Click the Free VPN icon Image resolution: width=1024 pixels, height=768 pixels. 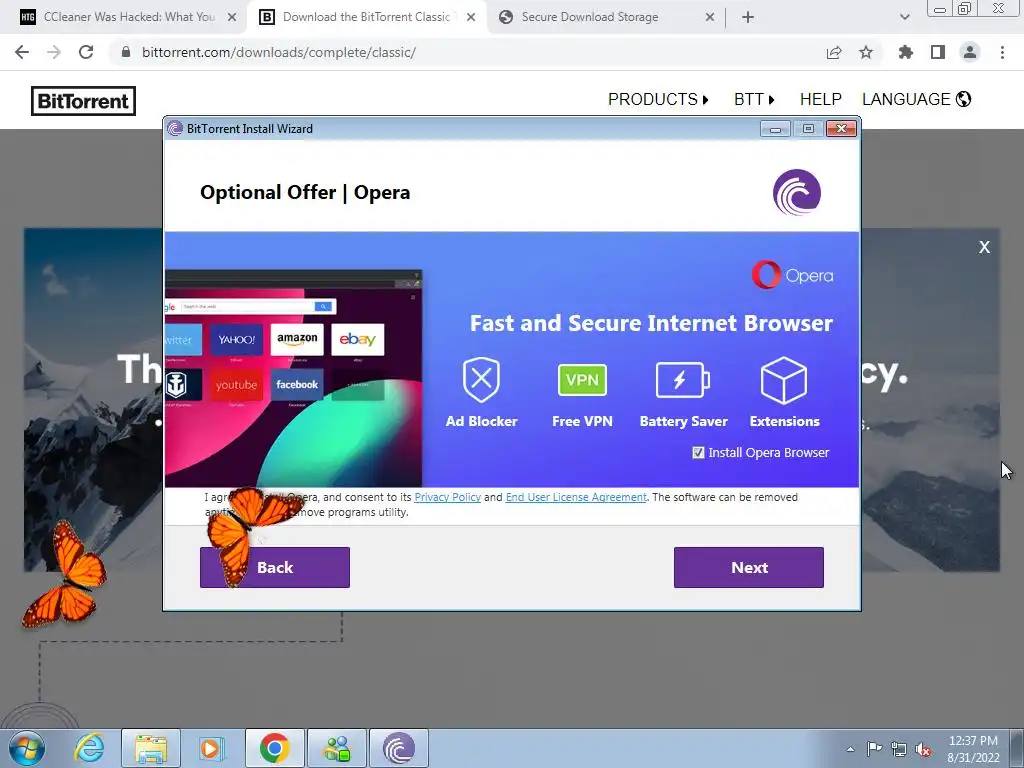click(582, 379)
